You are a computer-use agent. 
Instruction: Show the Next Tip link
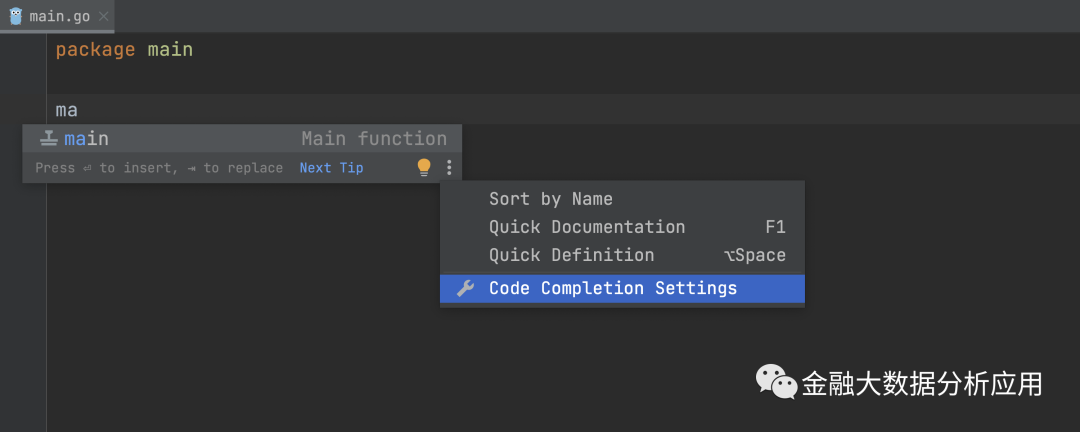click(331, 168)
